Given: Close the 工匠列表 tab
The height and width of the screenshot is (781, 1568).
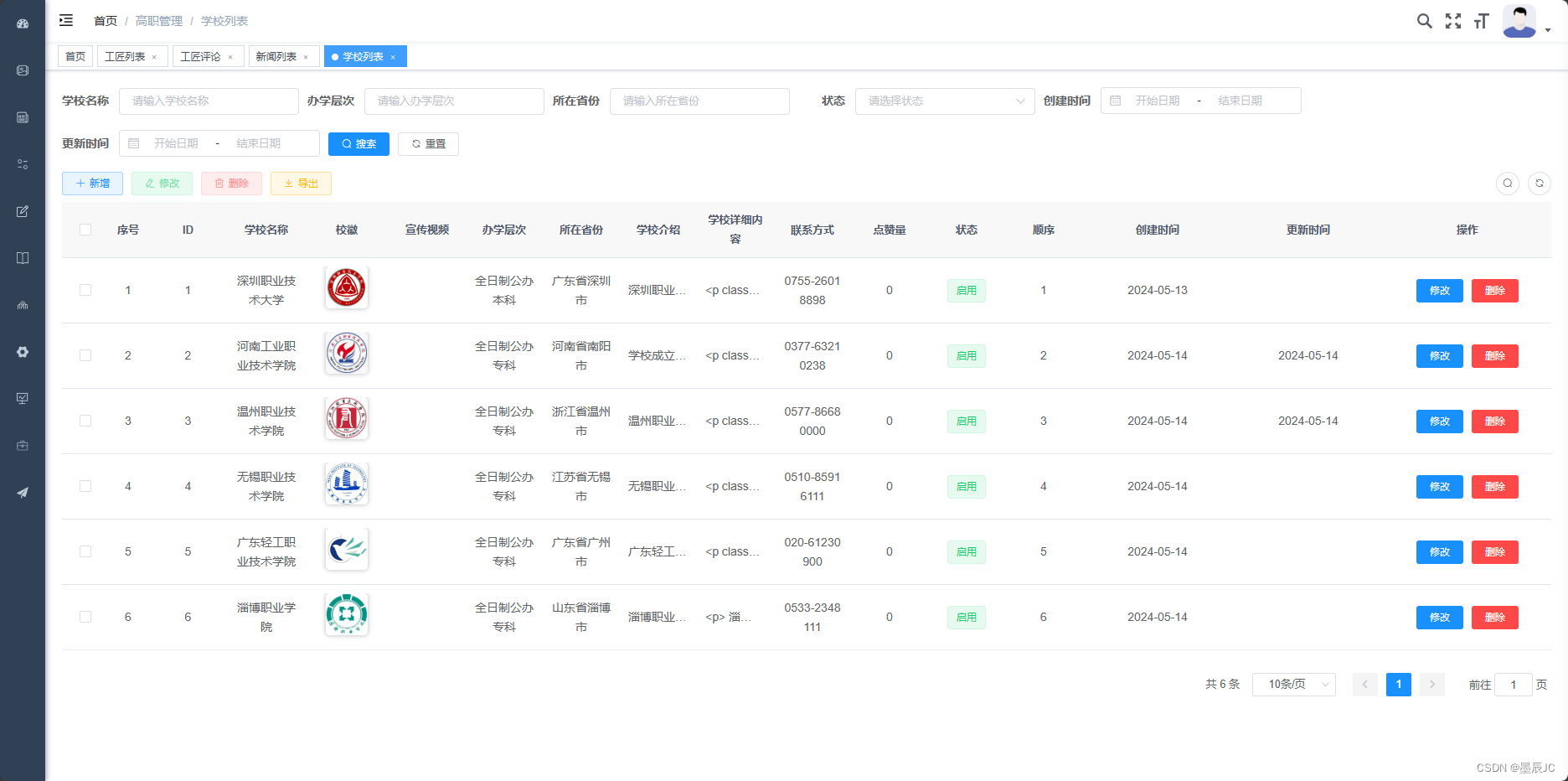Looking at the screenshot, I should pos(154,57).
